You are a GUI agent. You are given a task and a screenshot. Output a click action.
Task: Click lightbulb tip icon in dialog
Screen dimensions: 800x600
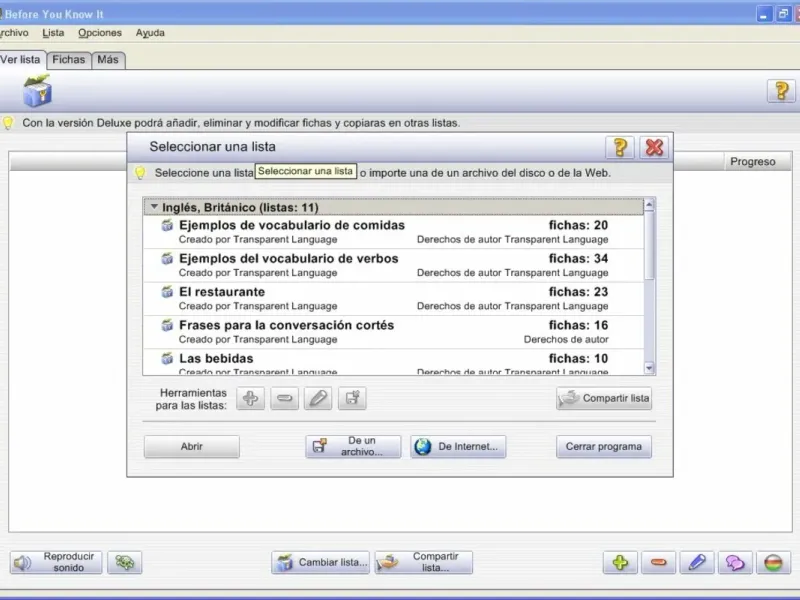pyautogui.click(x=140, y=172)
